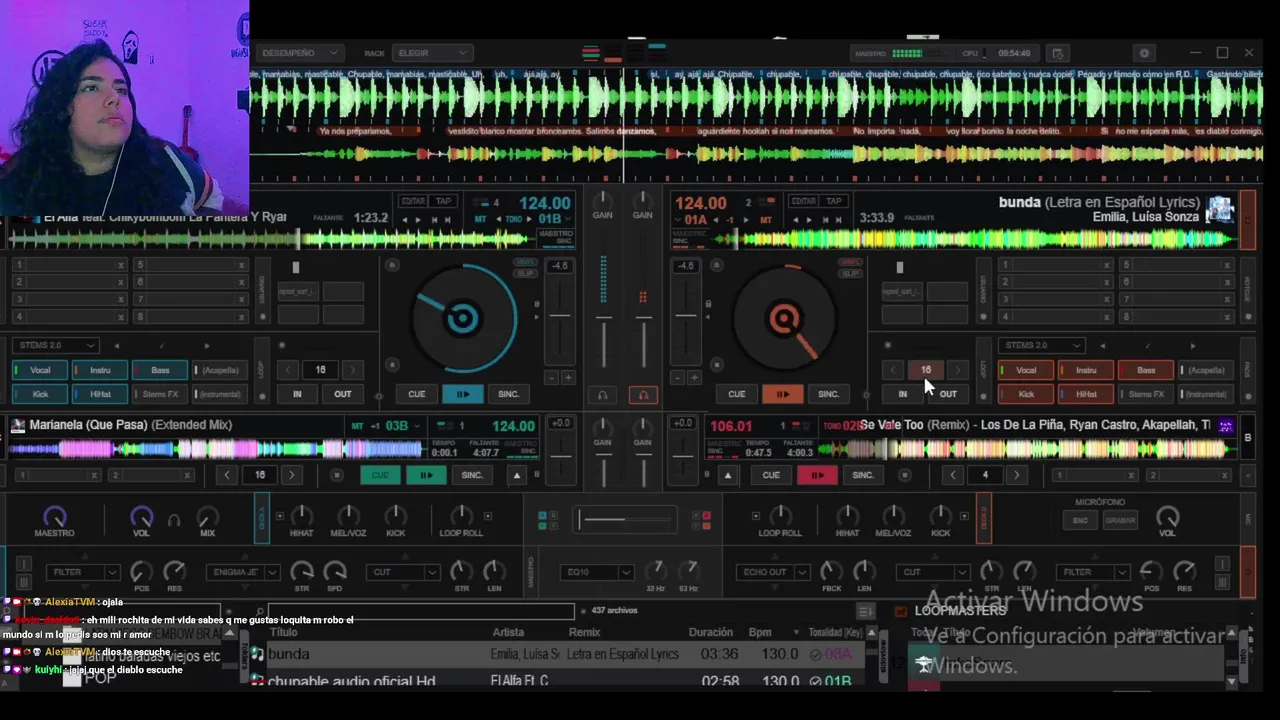Toggle the Bass stem on the right deck

[x=1146, y=370]
